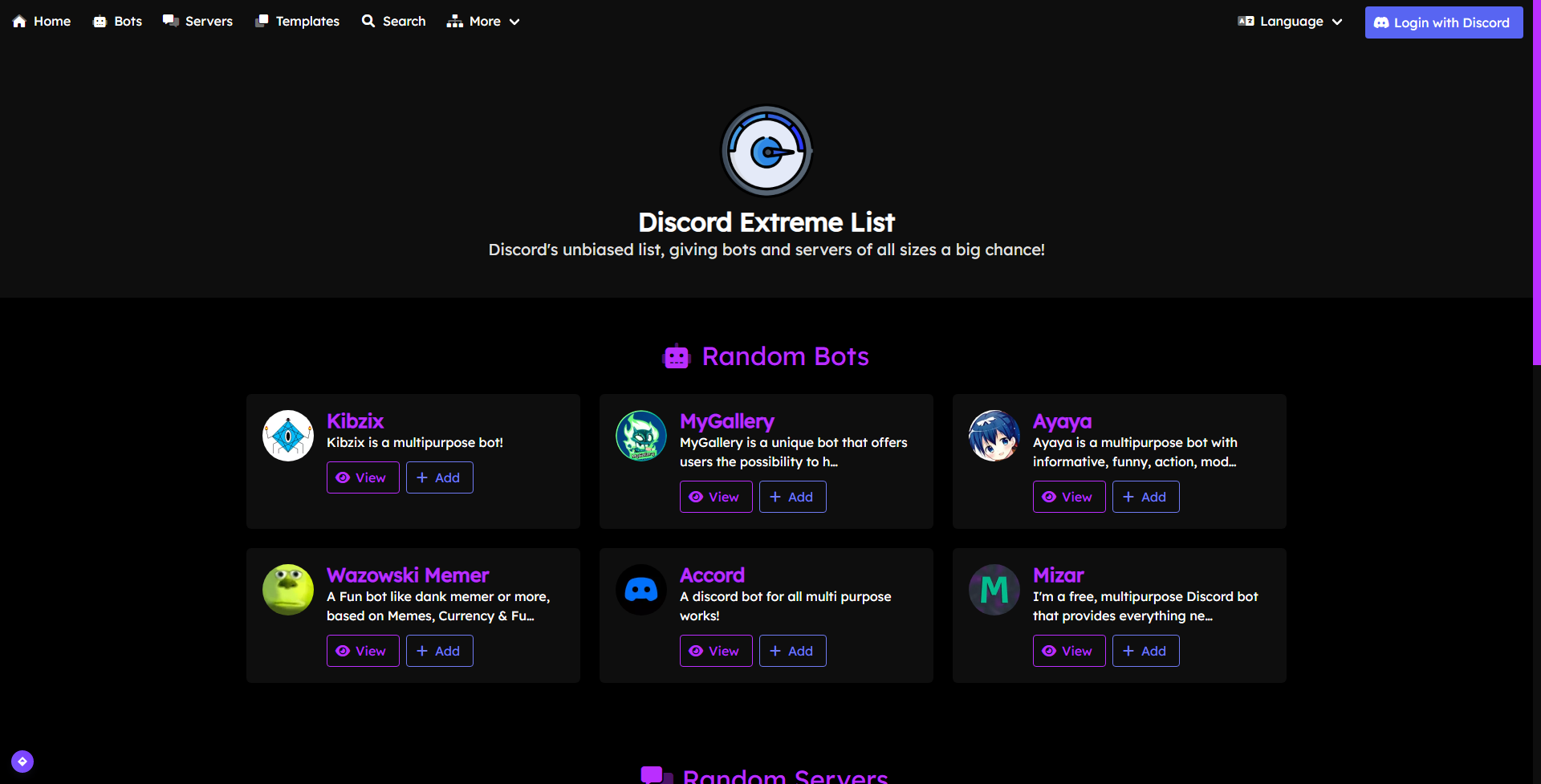This screenshot has height=784, width=1541.
Task: Open the purple widget icon at bottom left
Action: pos(22,762)
